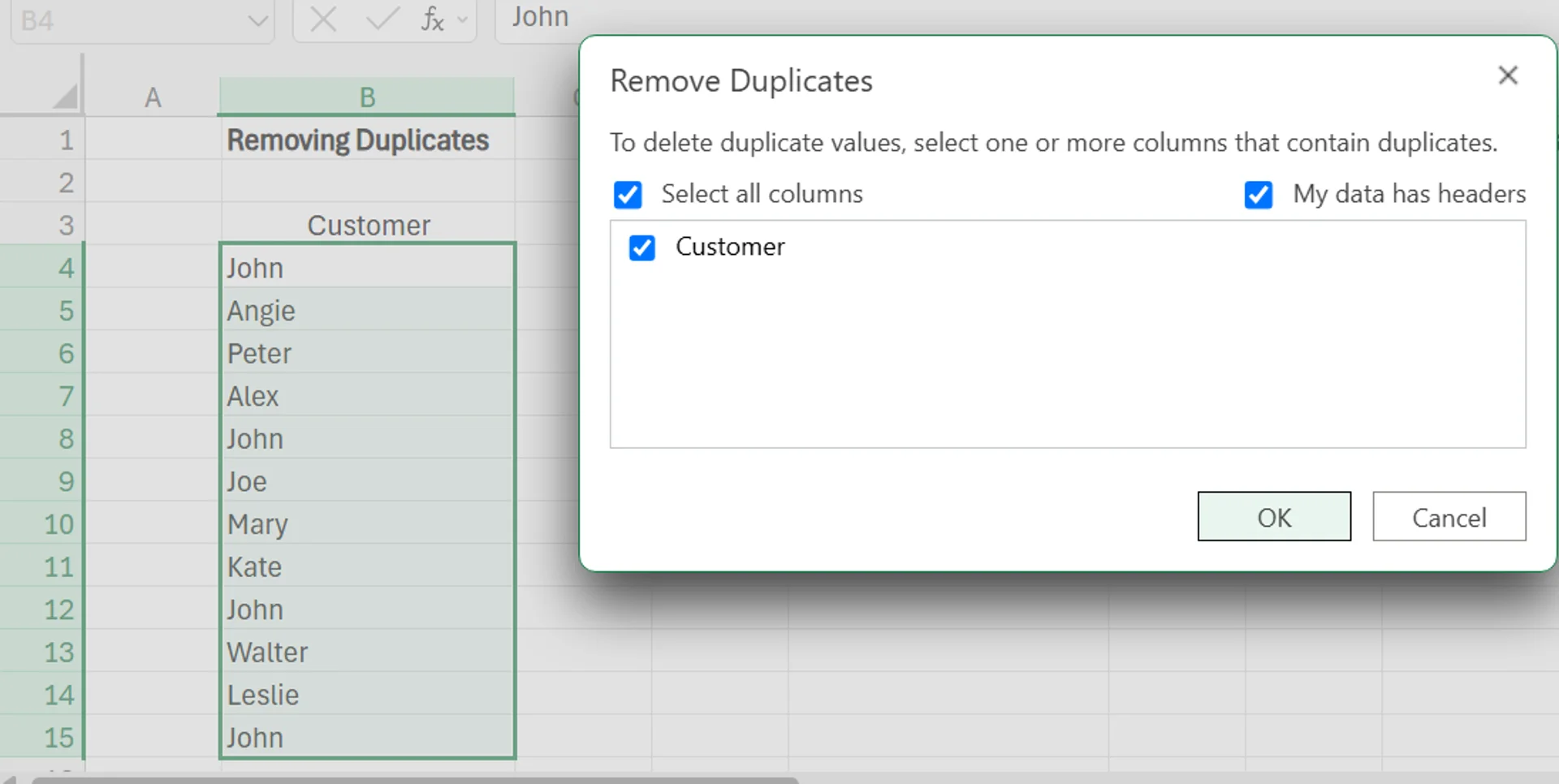Viewport: 1559px width, 784px height.
Task: Confirm entry with the checkmark icon
Action: click(x=382, y=18)
